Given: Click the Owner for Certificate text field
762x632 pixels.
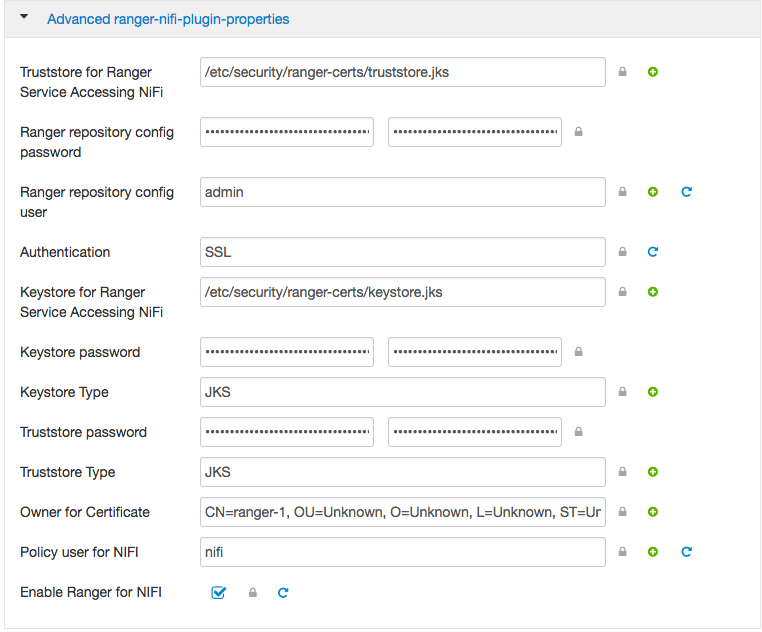Looking at the screenshot, I should (403, 512).
